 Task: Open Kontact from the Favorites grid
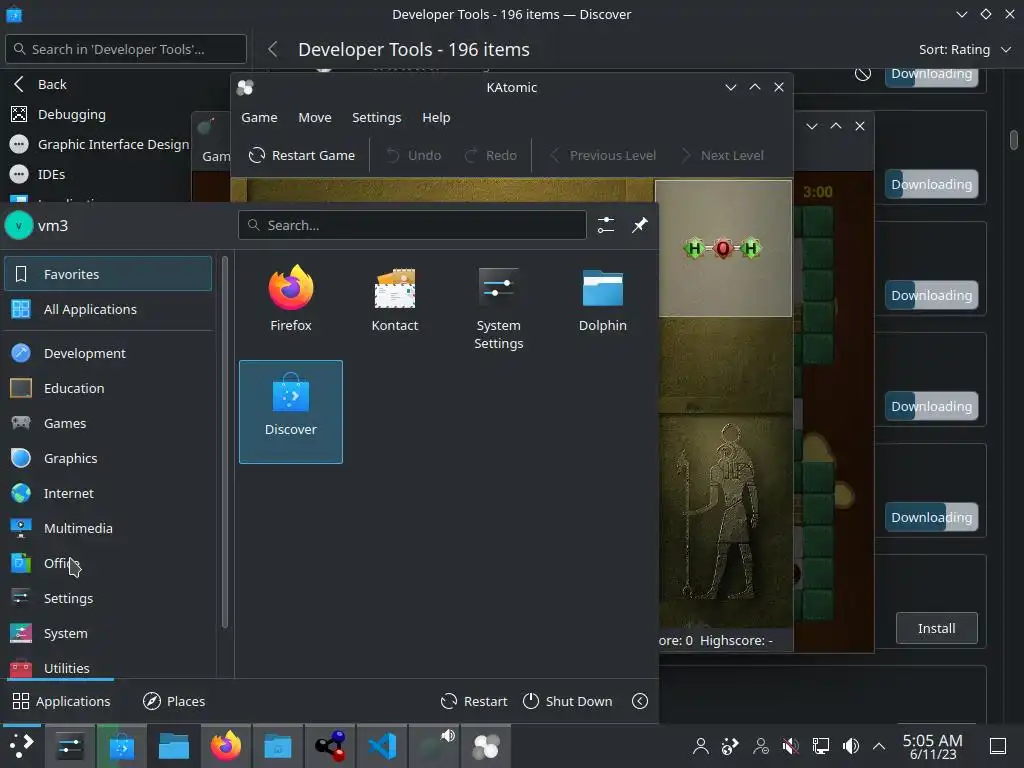pyautogui.click(x=394, y=298)
